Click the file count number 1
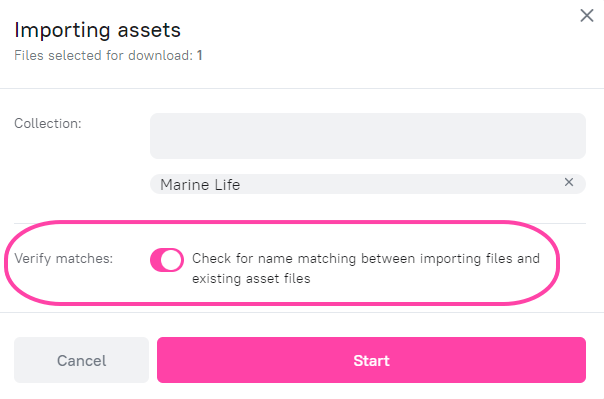This screenshot has width=604, height=399. coord(200,55)
